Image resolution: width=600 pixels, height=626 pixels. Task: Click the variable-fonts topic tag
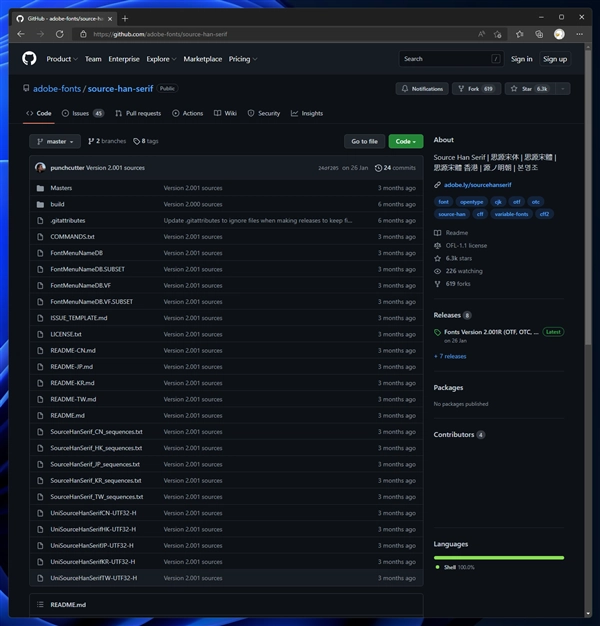click(511, 214)
